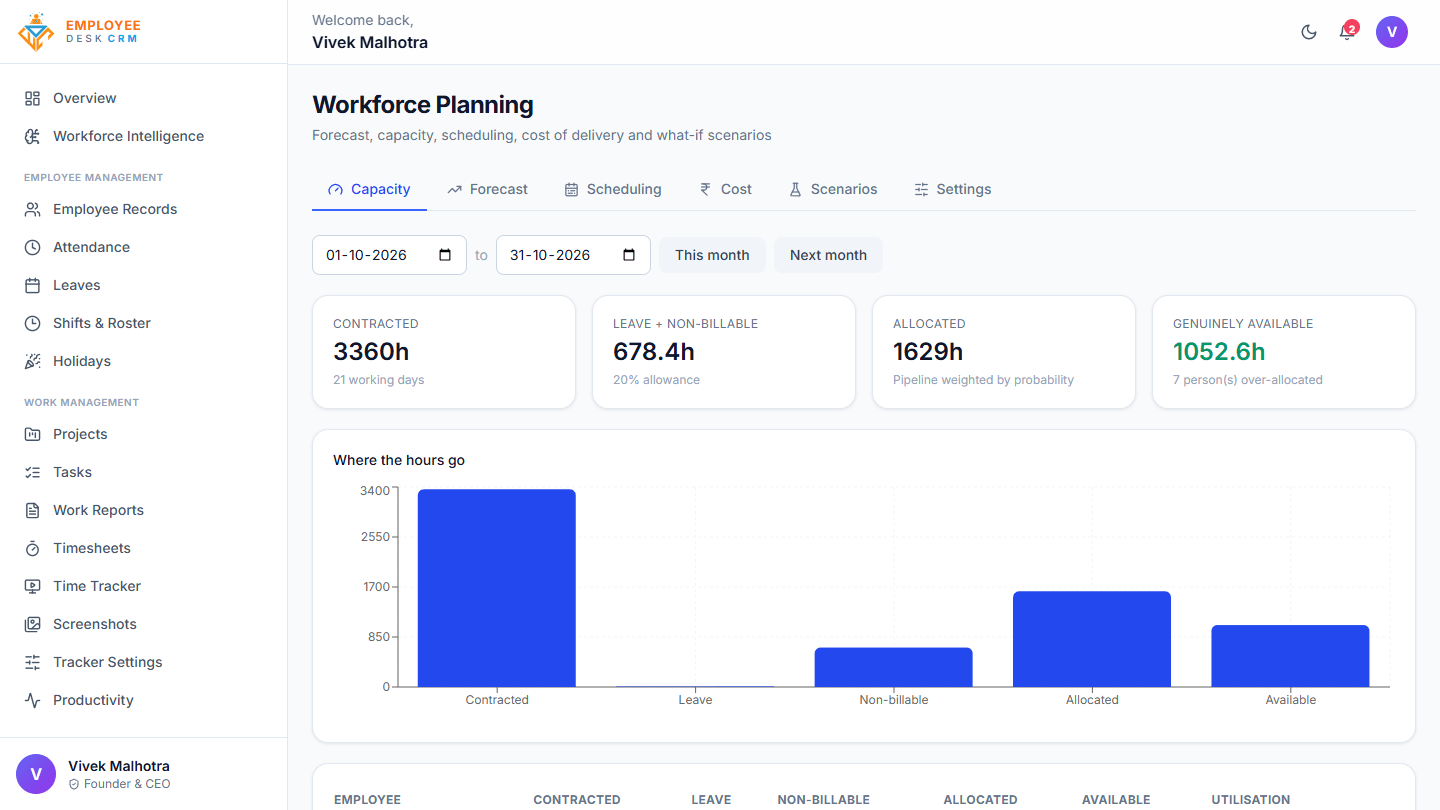1440x810 pixels.
Task: Click the start date field 01-10-2026
Action: [x=389, y=255]
